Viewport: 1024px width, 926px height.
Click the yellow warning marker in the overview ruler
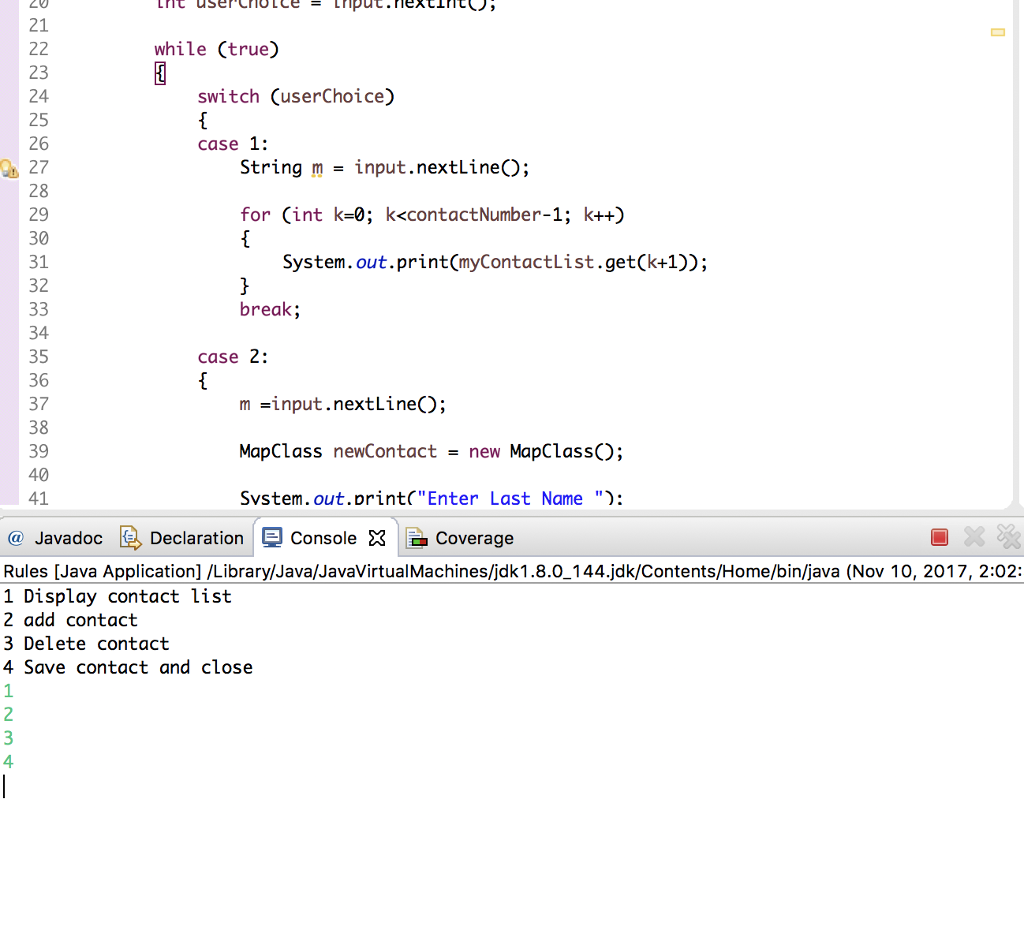click(997, 32)
